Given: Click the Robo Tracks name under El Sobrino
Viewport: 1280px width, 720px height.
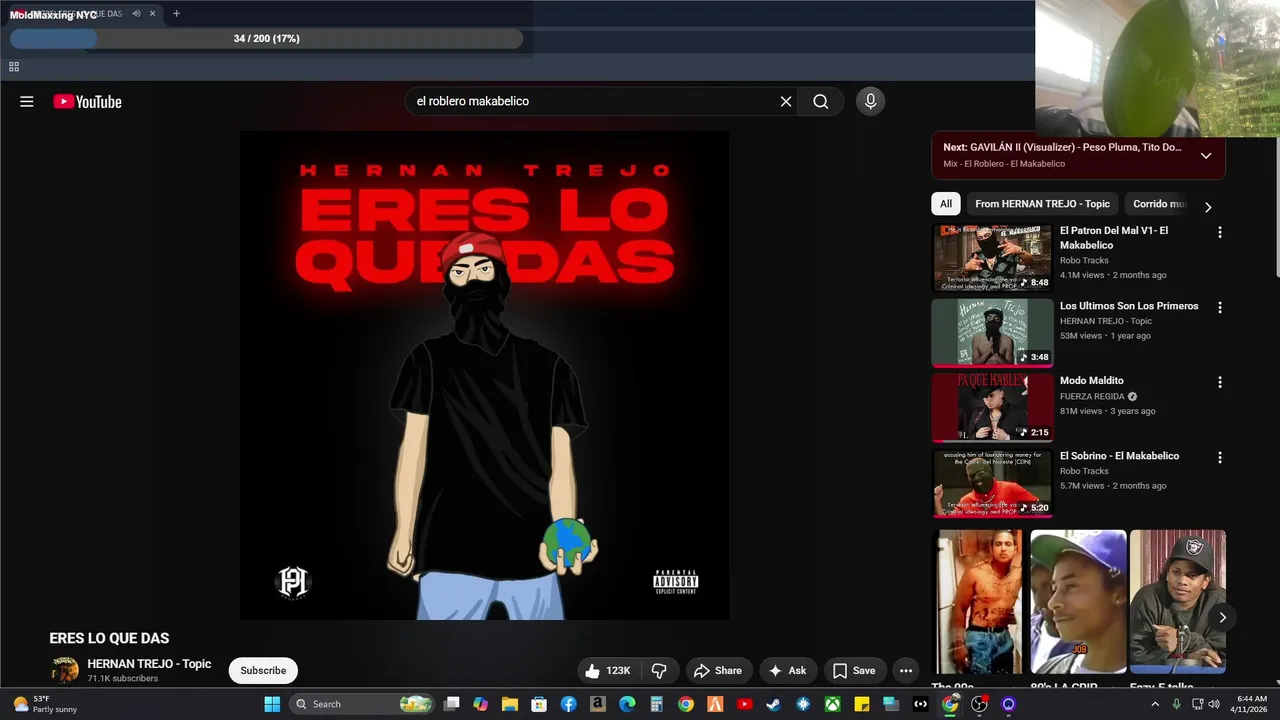Looking at the screenshot, I should click(x=1084, y=471).
